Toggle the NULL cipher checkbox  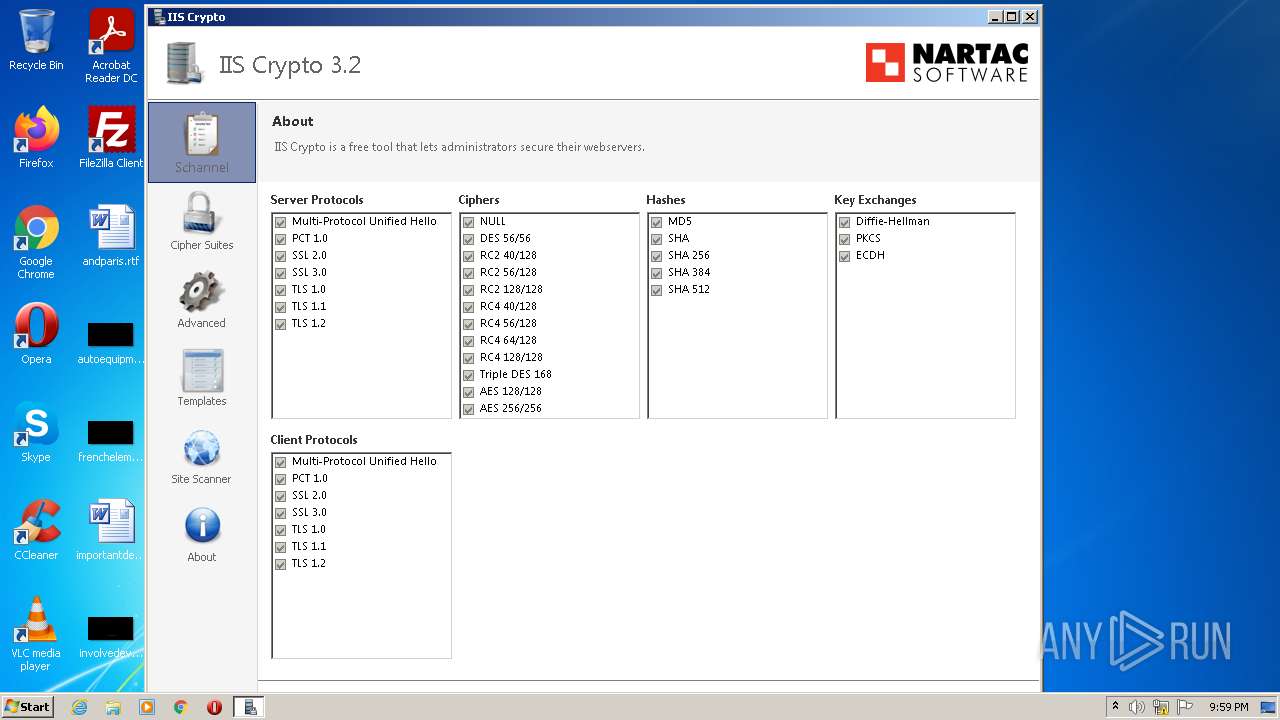pos(469,222)
